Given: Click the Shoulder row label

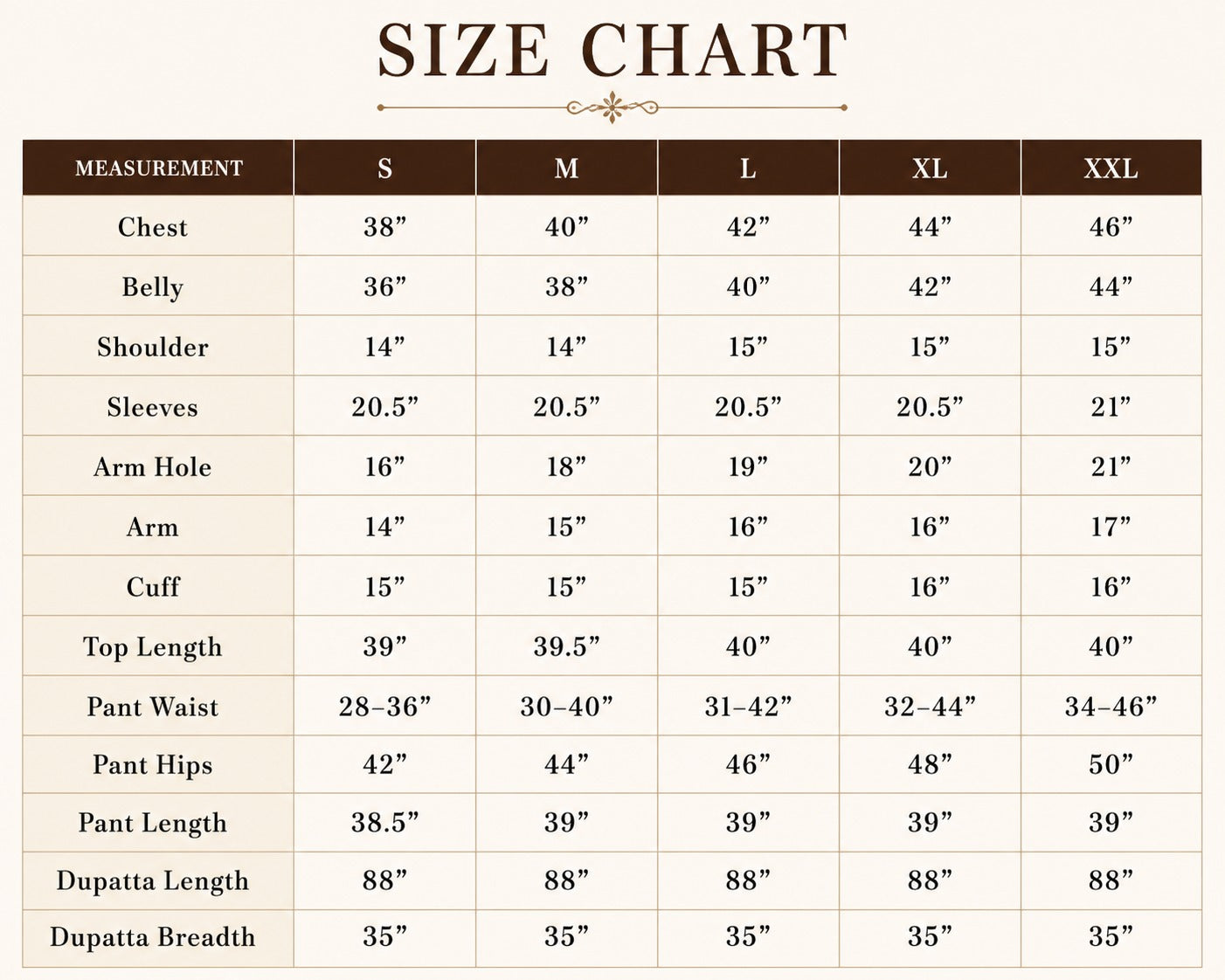Looking at the screenshot, I should point(153,348).
